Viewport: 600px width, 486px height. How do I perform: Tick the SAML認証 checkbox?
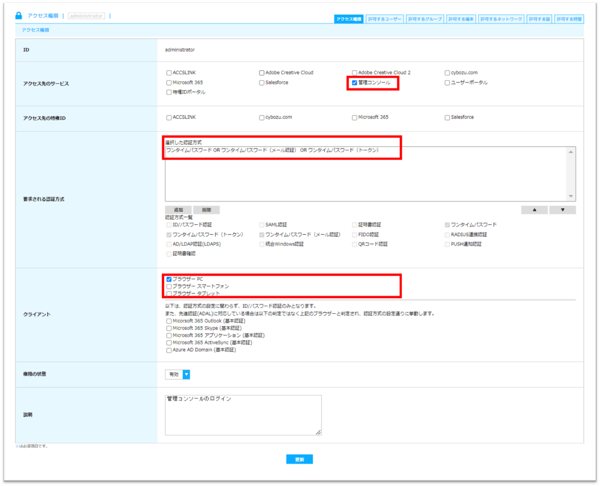pos(262,225)
